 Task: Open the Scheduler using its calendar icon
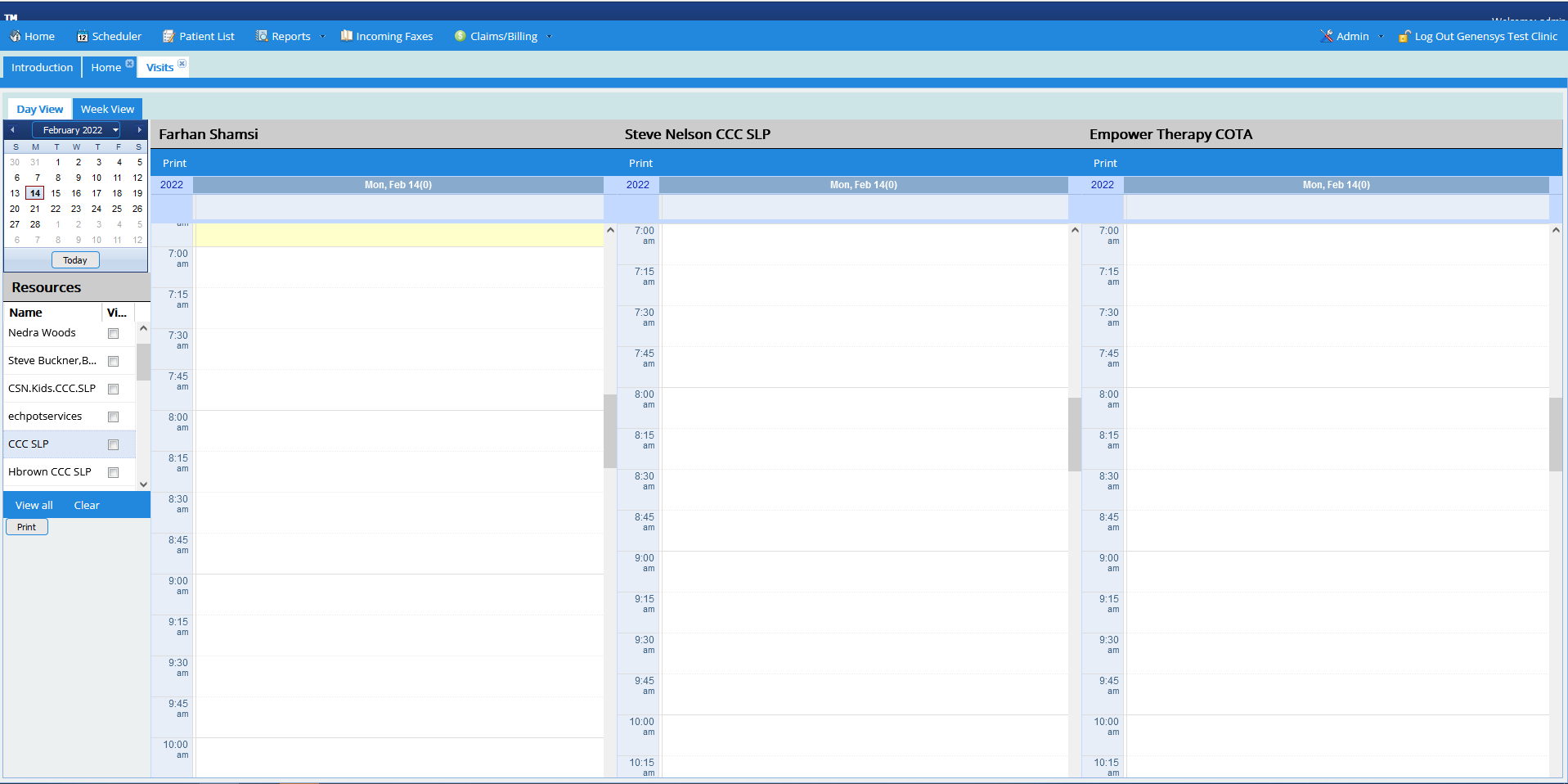[x=82, y=36]
